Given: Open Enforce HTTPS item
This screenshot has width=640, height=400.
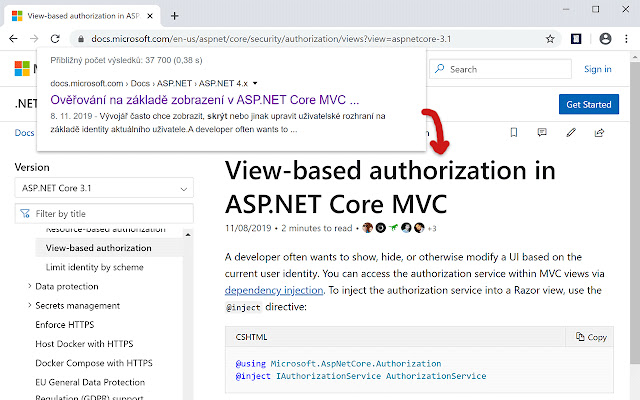Looking at the screenshot, I should tap(64, 324).
